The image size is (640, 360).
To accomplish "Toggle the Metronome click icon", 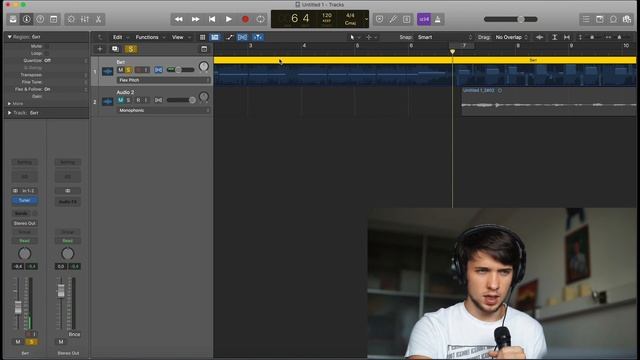I will 438,19.
